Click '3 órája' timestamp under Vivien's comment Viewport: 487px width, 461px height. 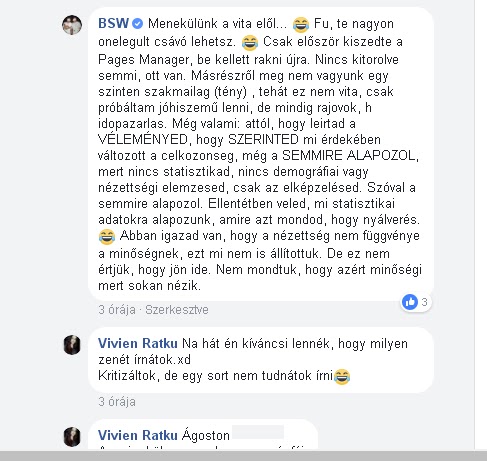(x=117, y=402)
